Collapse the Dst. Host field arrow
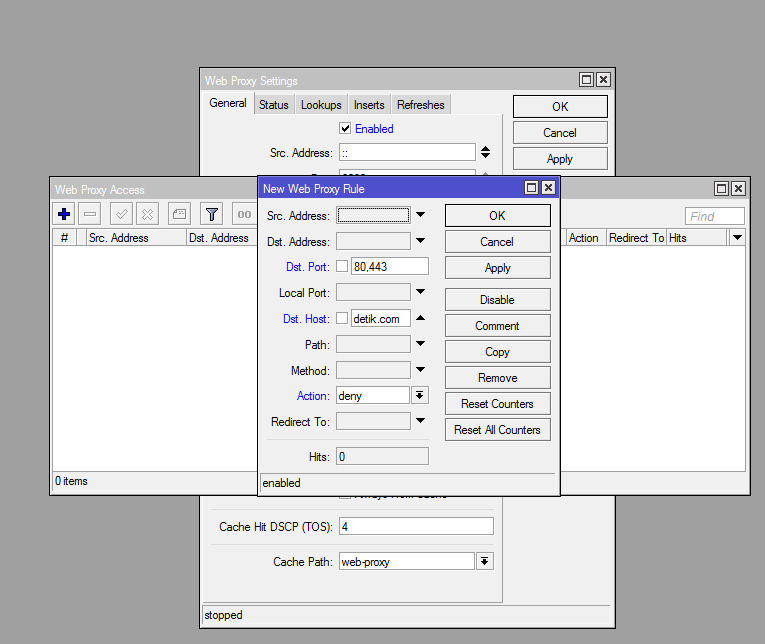The height and width of the screenshot is (644, 765). [421, 318]
